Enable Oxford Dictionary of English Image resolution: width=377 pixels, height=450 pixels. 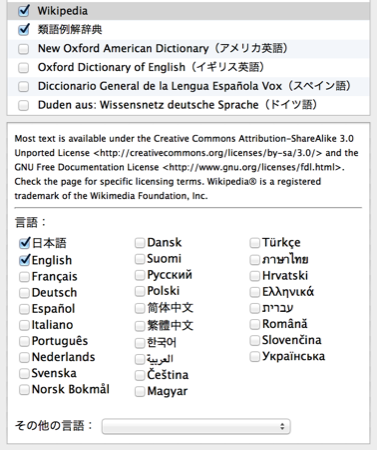point(23,68)
